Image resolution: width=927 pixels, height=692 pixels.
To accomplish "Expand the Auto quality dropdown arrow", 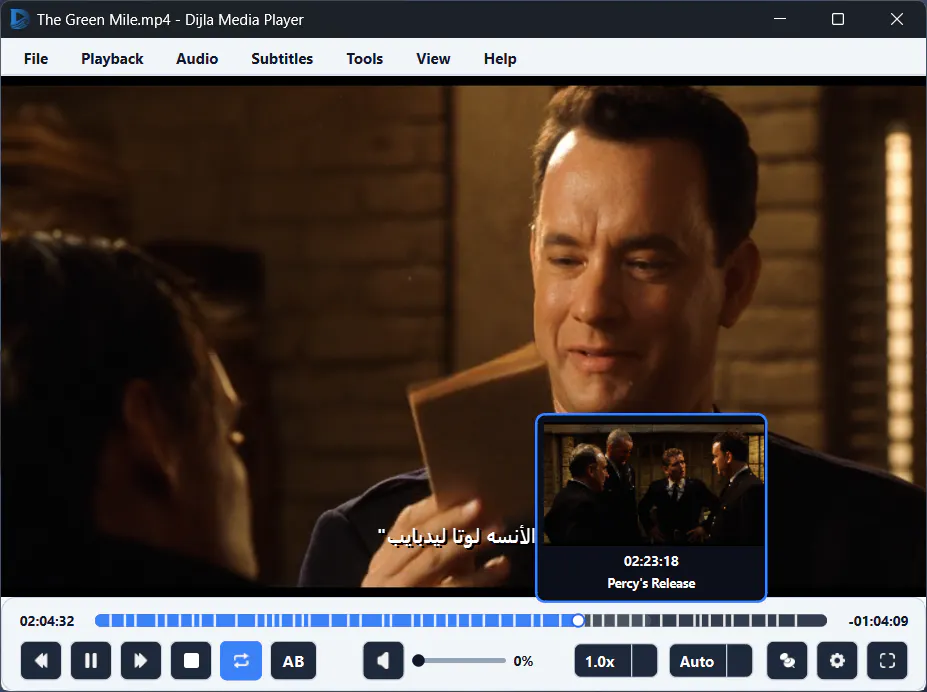I will click(740, 661).
